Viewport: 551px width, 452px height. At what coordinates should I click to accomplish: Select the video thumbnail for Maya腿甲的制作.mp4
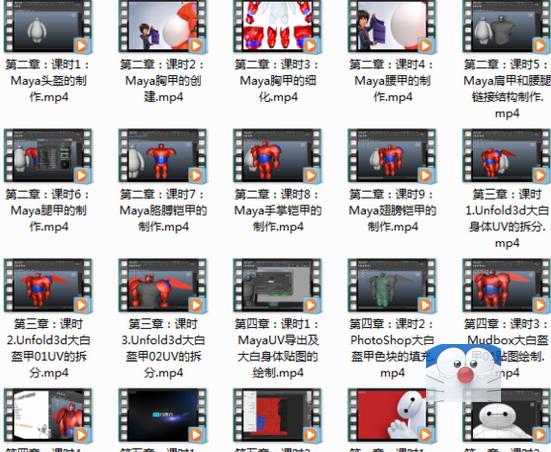coord(48,156)
